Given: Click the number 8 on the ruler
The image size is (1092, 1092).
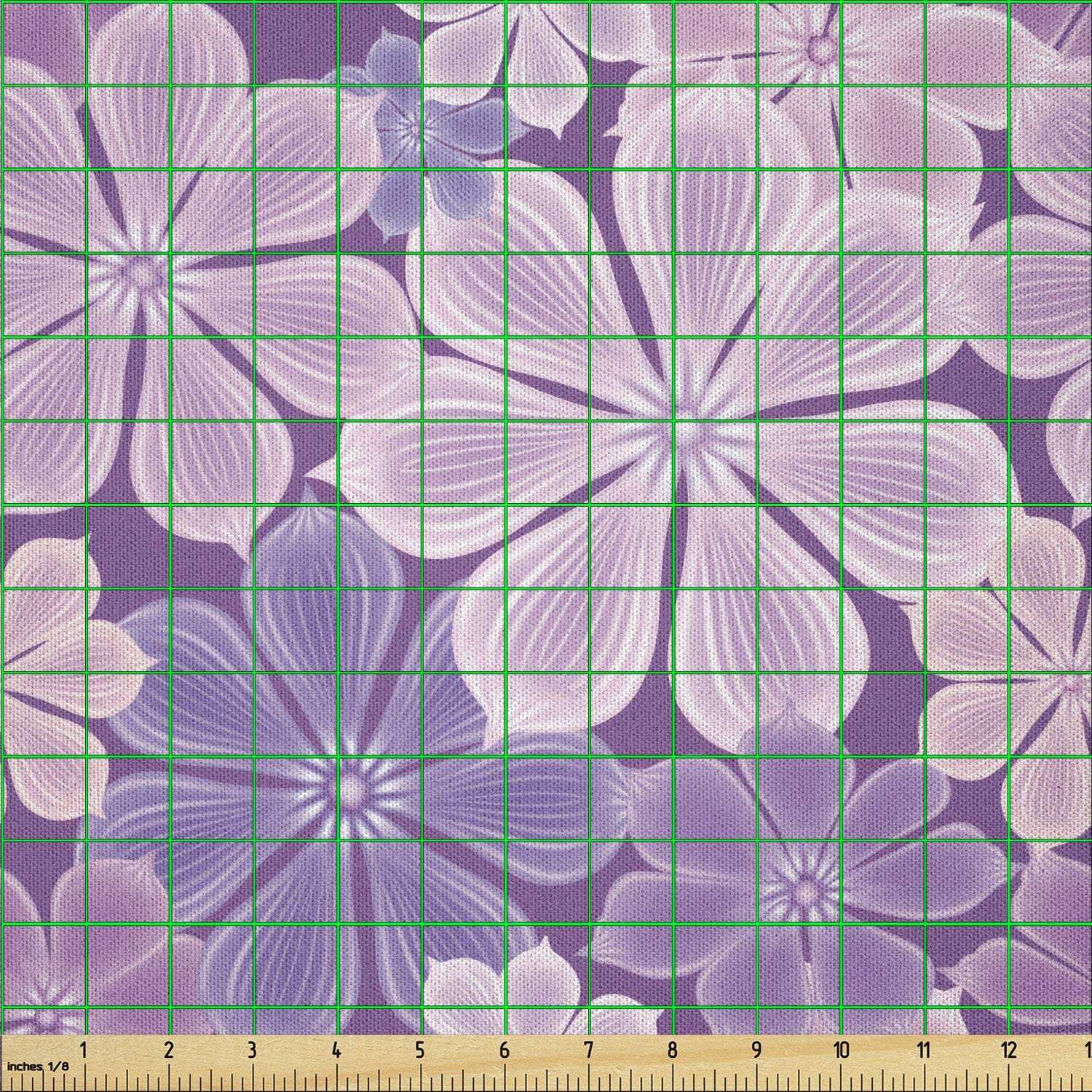Looking at the screenshot, I should (672, 1051).
